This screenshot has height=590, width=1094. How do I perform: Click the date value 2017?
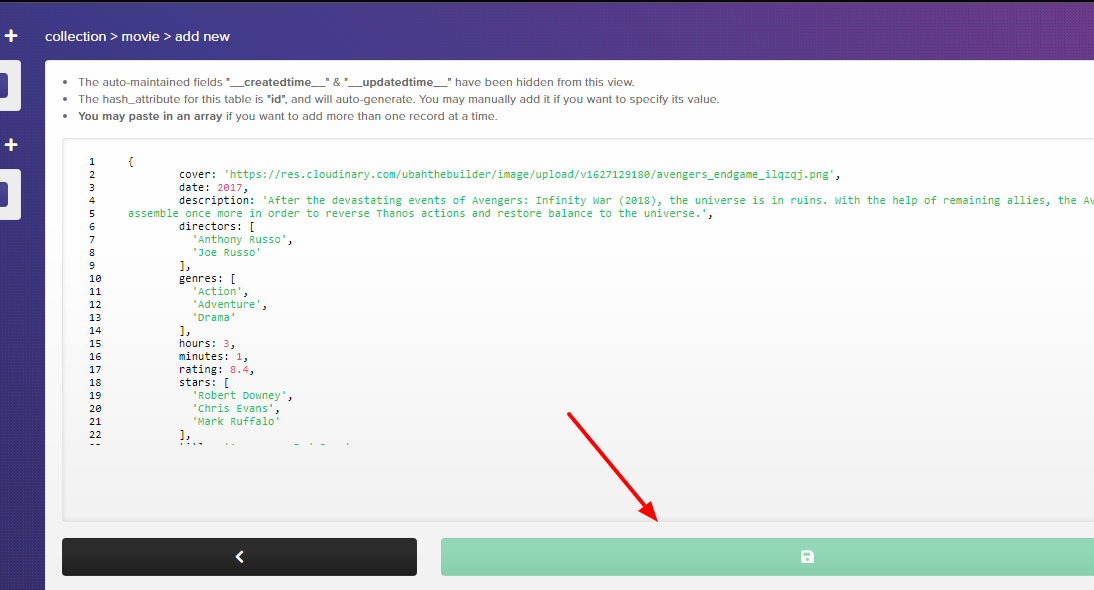tap(230, 186)
